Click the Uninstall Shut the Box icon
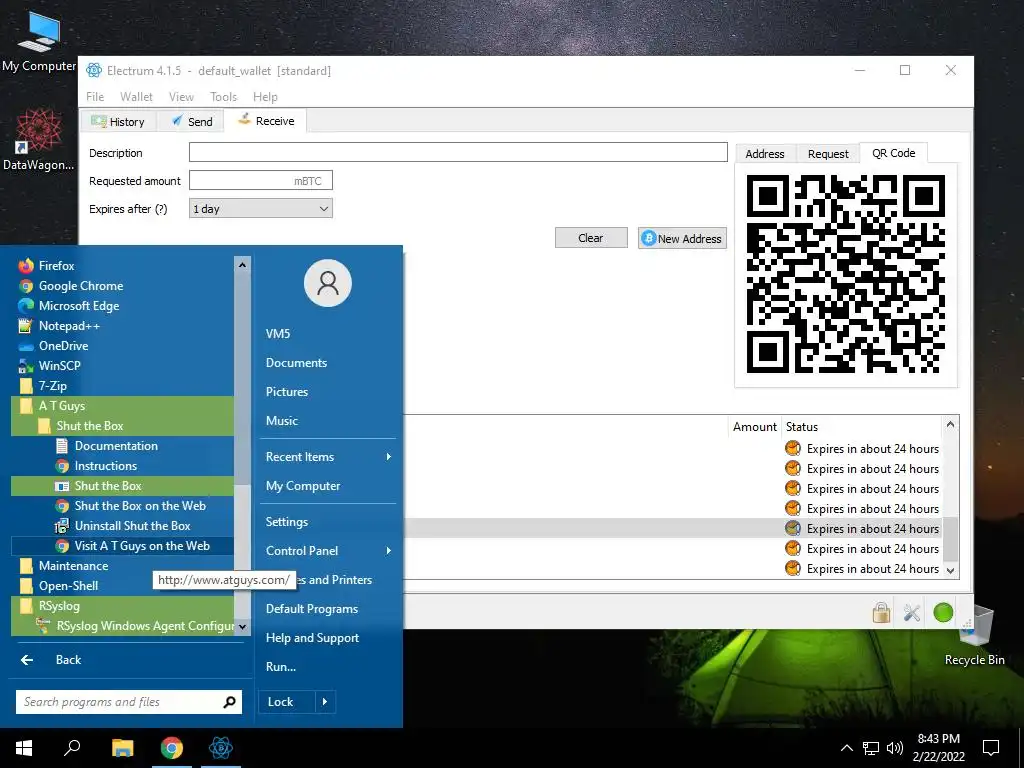 click(x=62, y=526)
